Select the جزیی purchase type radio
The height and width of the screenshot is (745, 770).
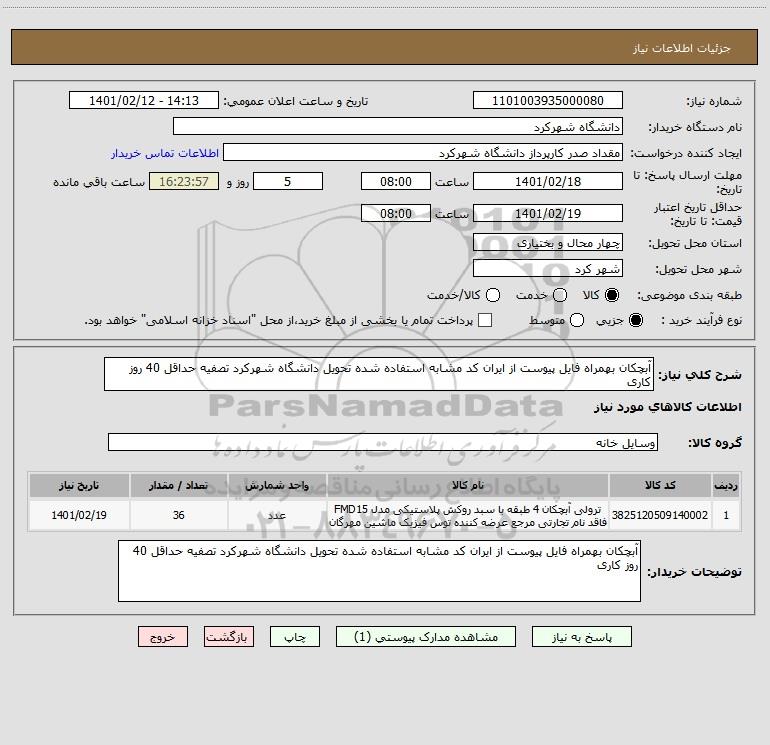[636, 320]
